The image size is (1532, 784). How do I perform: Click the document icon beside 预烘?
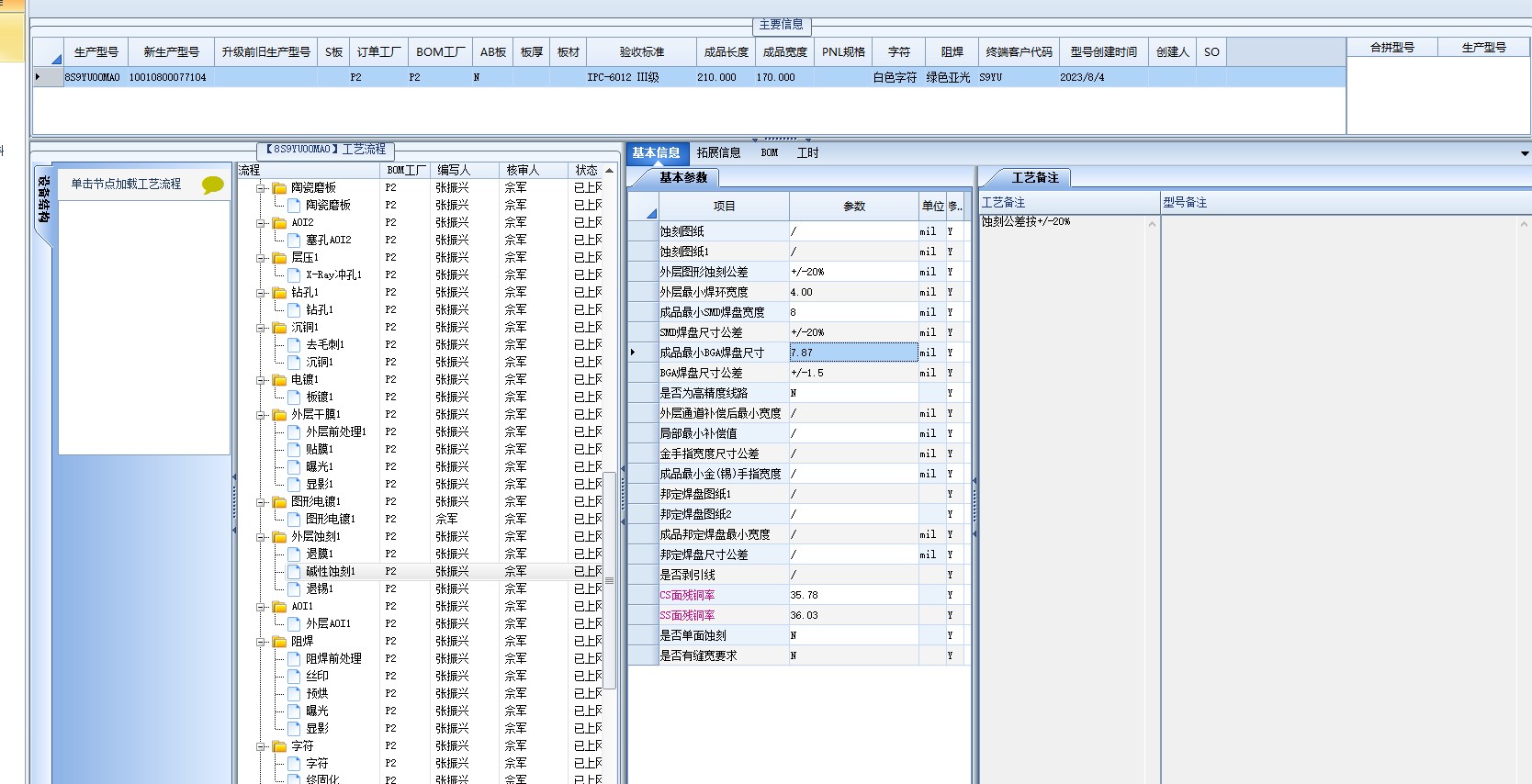295,693
